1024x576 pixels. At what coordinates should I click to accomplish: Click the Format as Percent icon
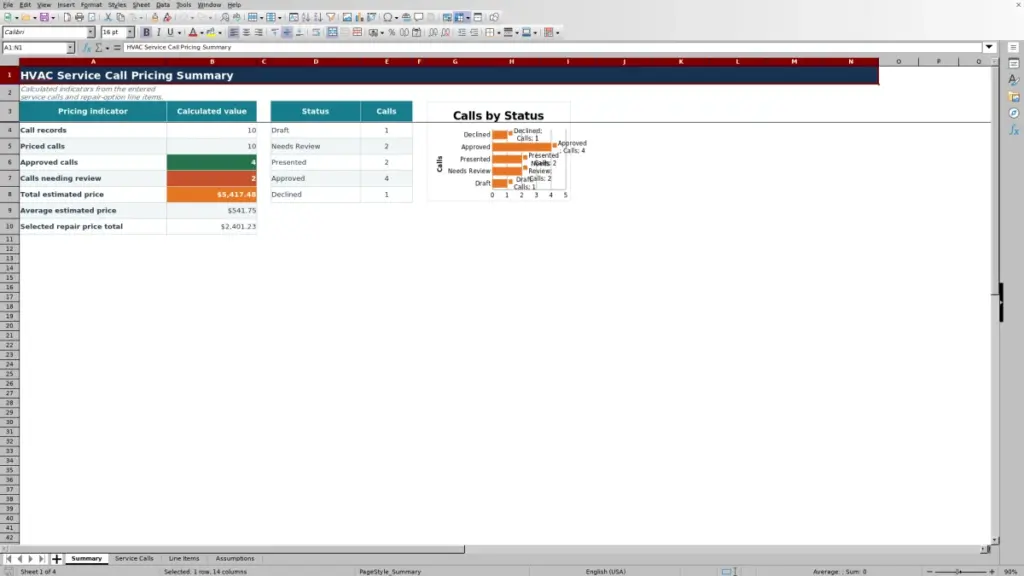point(391,33)
